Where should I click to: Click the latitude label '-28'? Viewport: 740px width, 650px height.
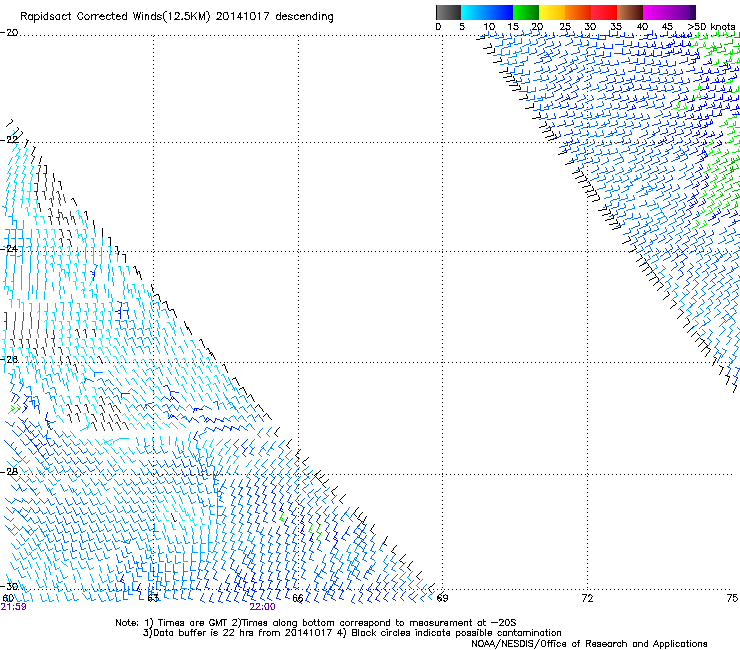coord(9,472)
